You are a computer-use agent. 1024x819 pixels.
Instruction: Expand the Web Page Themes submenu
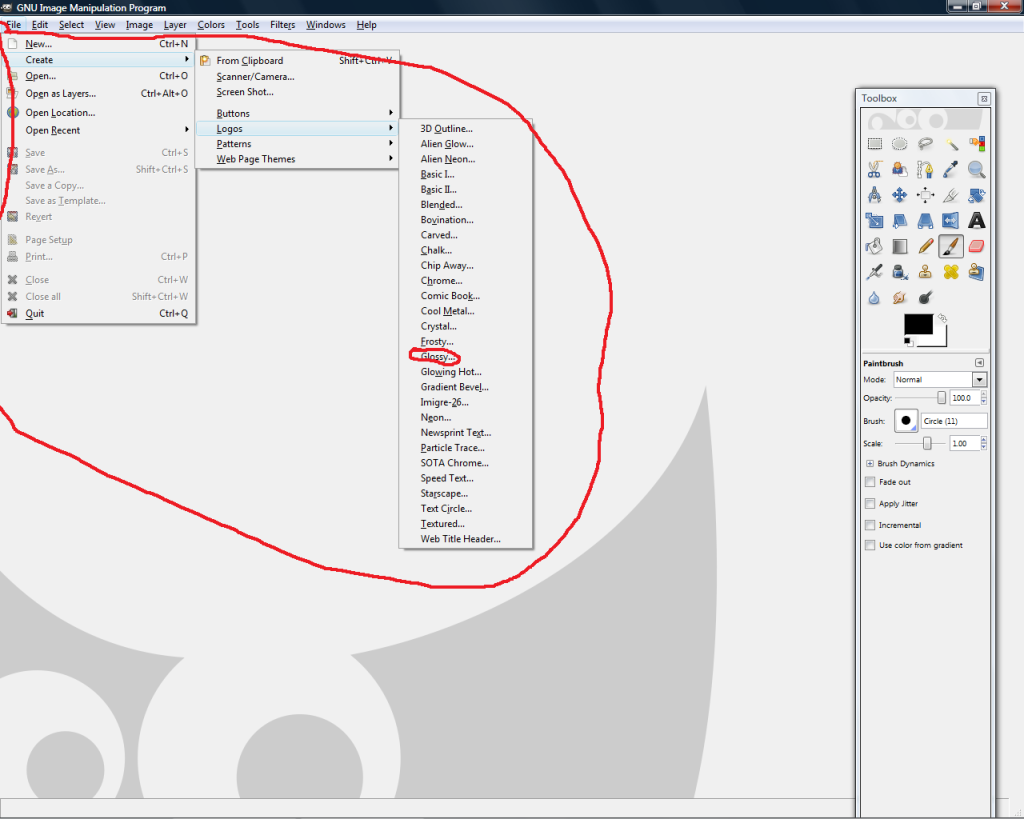[298, 159]
